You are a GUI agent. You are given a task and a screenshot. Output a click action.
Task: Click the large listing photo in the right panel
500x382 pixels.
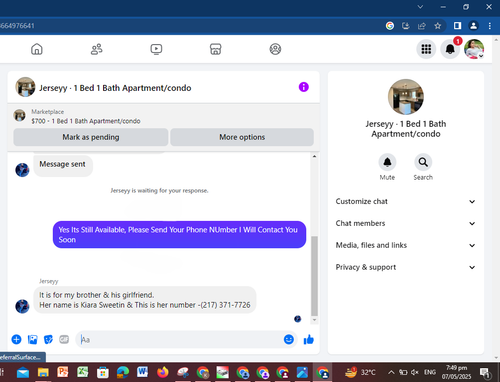(x=406, y=97)
